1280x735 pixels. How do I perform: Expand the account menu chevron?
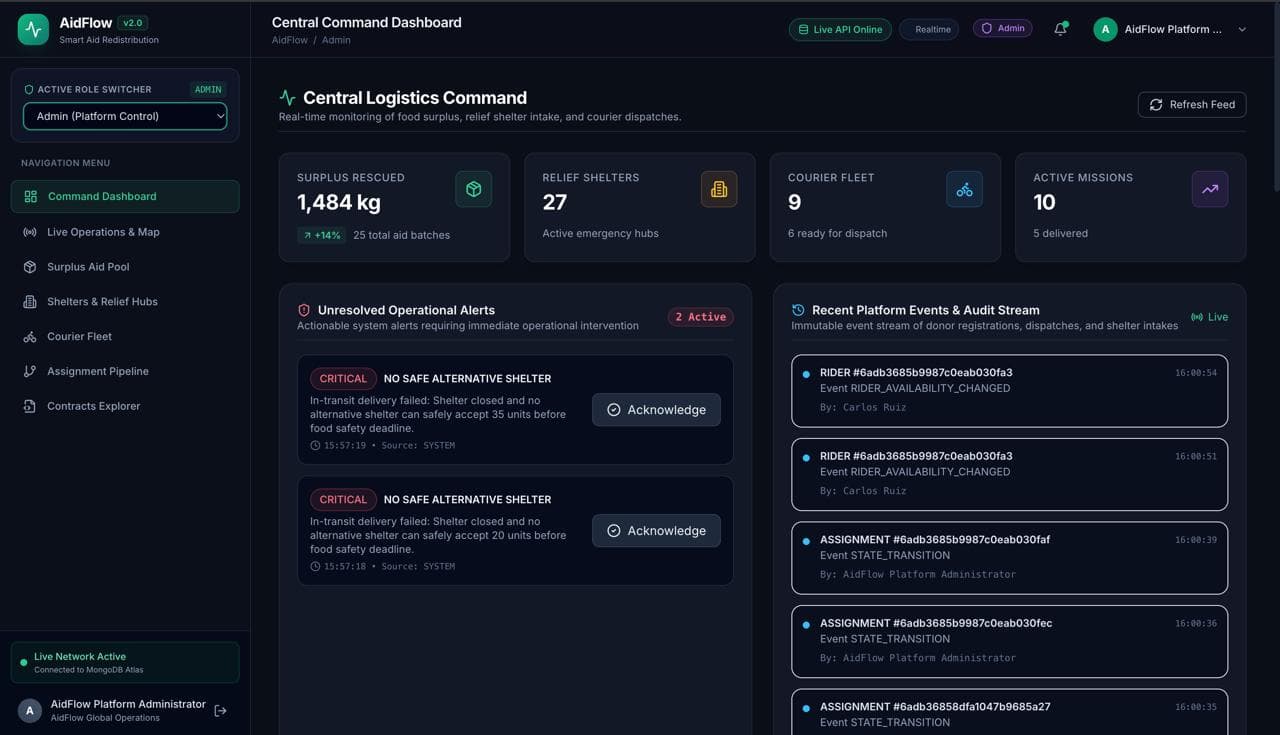[x=1242, y=29]
